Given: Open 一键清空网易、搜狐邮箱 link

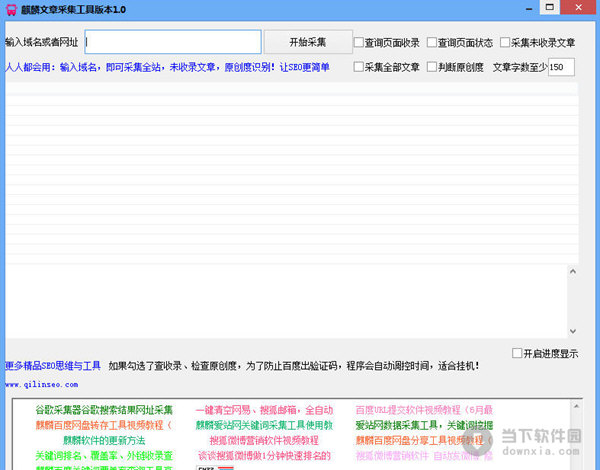Looking at the screenshot, I should point(264,410).
